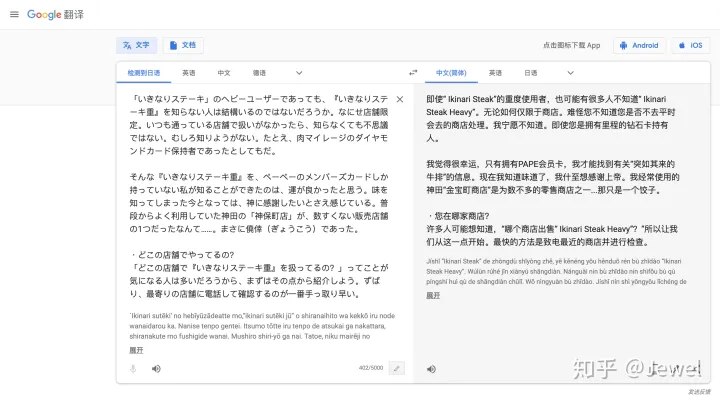Choose 英语 as target language

point(495,73)
